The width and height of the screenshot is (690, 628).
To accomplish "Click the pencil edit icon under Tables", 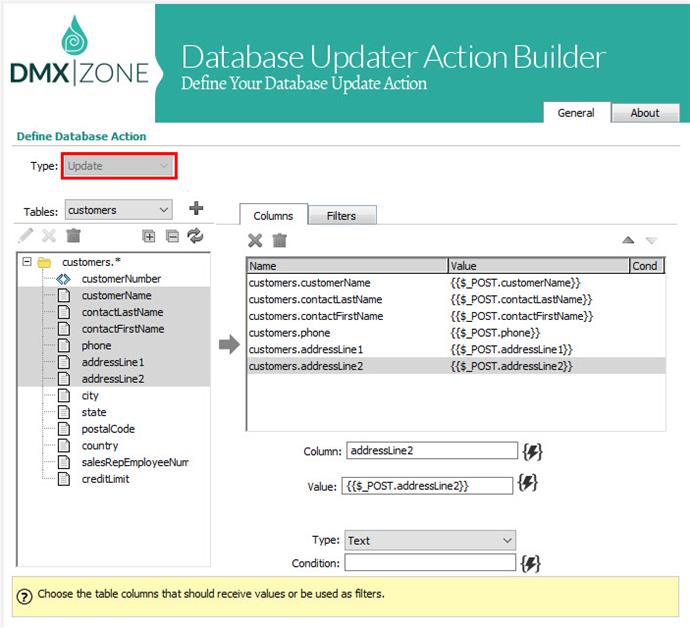I will tap(26, 236).
